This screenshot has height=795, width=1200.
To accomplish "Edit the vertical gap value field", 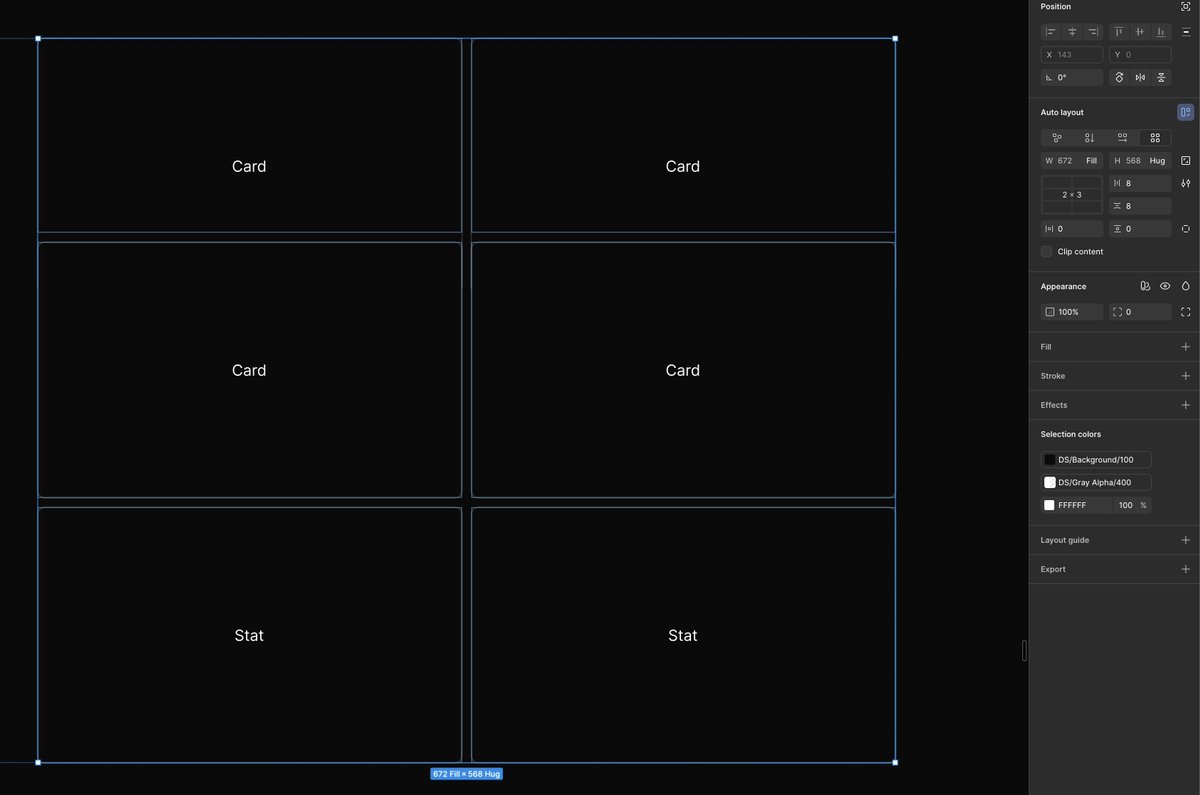I will (x=1140, y=206).
